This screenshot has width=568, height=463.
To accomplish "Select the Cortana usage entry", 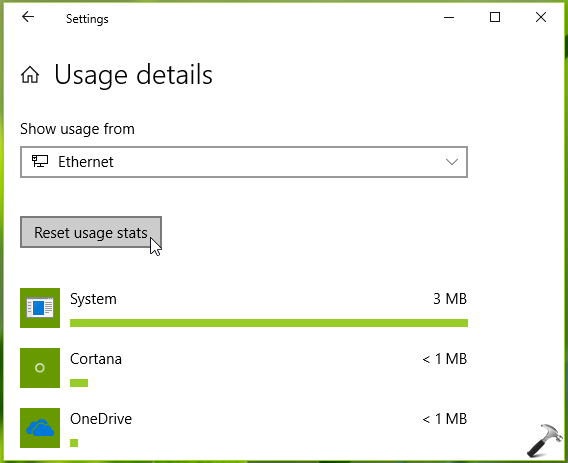I will click(x=244, y=368).
